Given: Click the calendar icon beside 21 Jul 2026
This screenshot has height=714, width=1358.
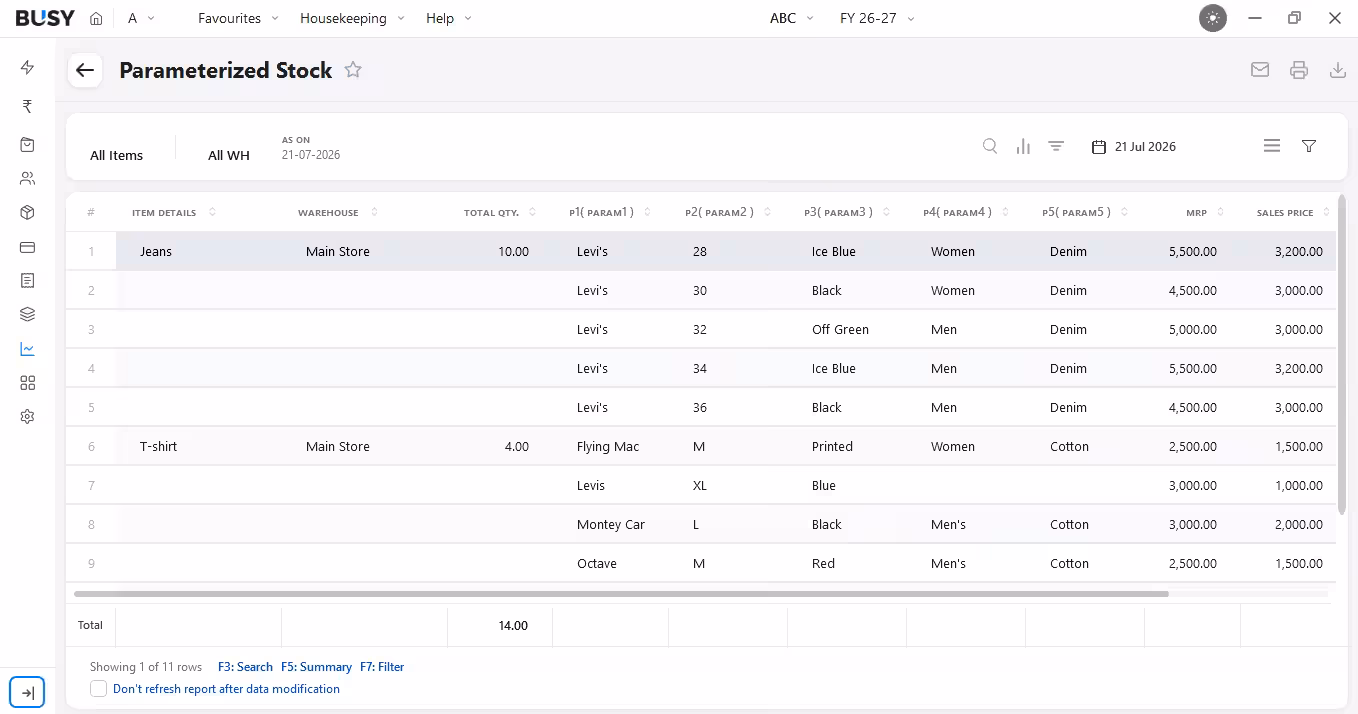Looking at the screenshot, I should pos(1099,147).
